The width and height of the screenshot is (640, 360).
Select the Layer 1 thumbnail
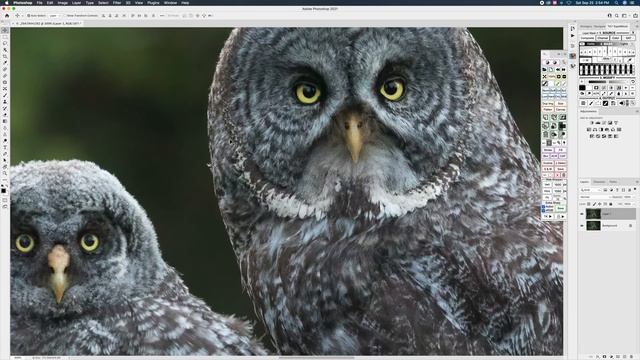(593, 214)
